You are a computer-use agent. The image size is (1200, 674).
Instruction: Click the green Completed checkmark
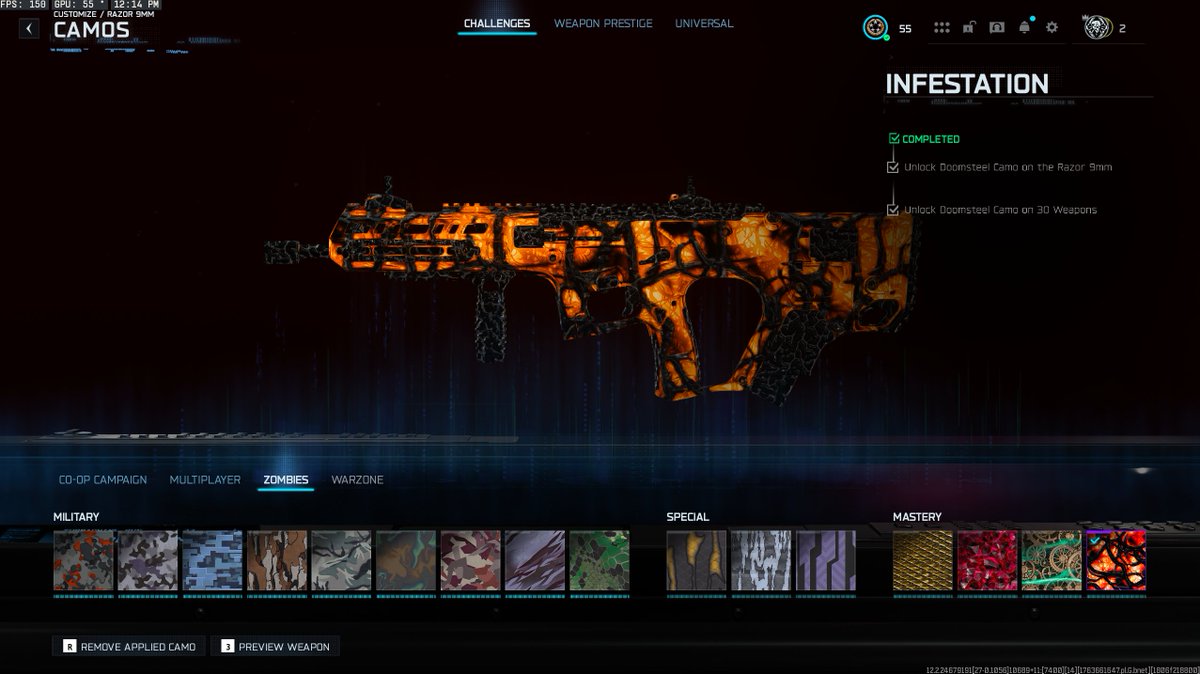click(x=894, y=139)
